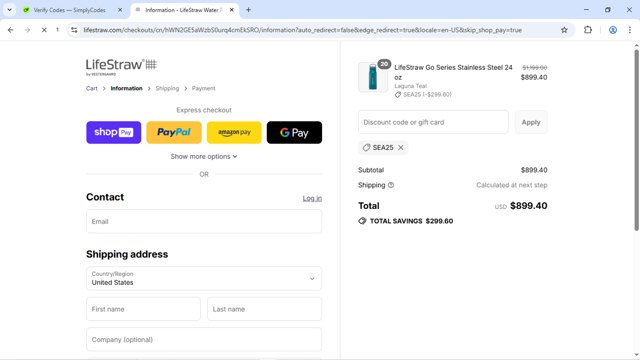Click the Discount code or gift card field

pos(433,122)
